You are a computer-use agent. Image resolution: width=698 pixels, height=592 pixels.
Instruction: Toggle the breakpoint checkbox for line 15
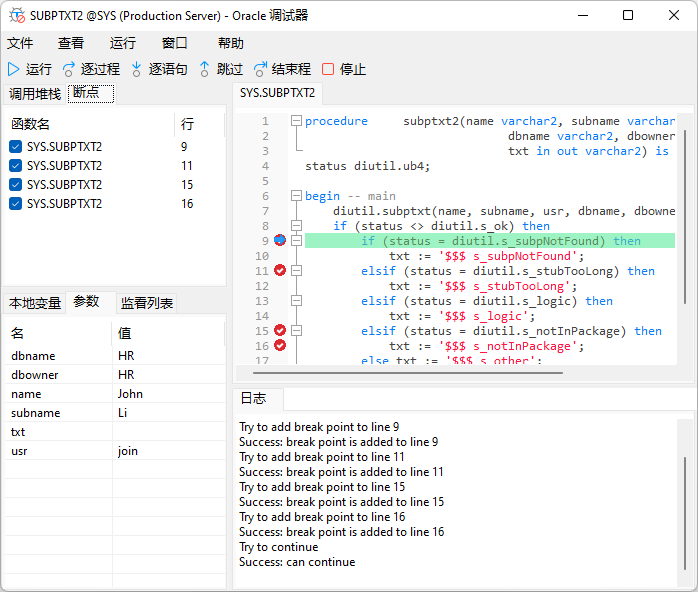click(x=15, y=185)
